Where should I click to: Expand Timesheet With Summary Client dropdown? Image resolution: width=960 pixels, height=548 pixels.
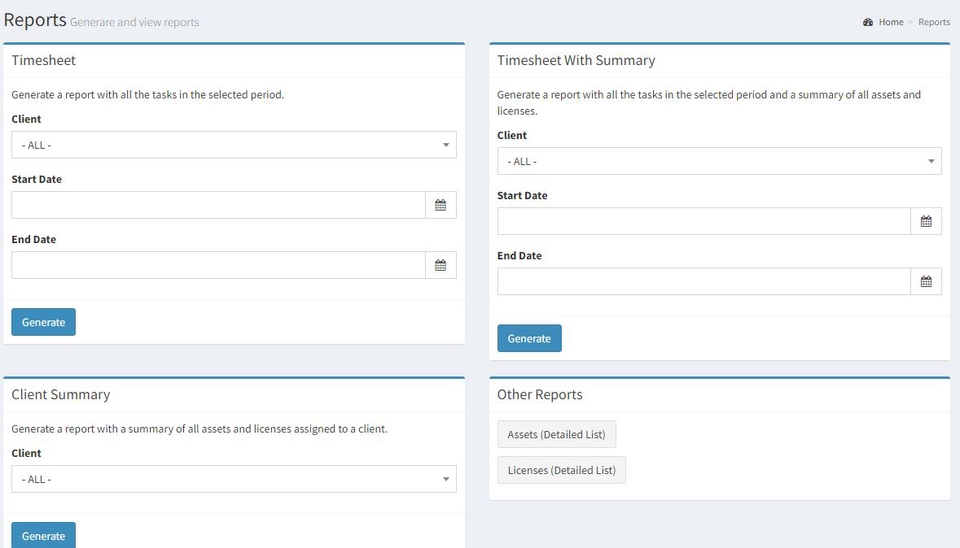719,161
